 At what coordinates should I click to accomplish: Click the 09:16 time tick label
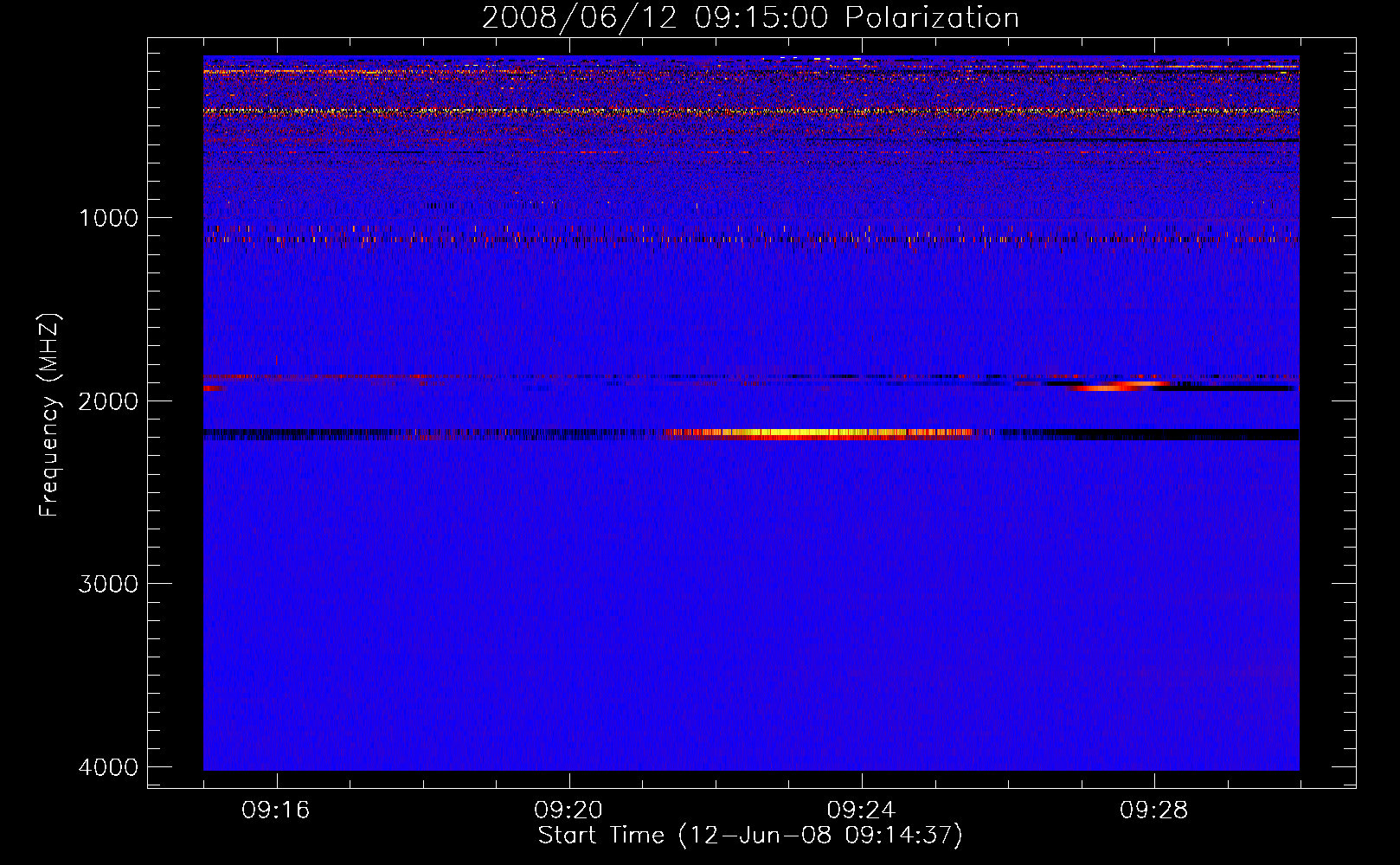click(276, 811)
